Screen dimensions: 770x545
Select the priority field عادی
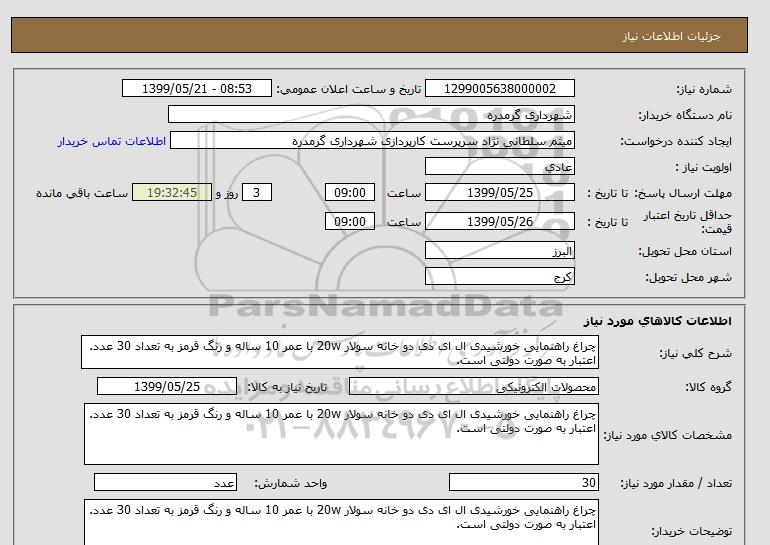[499, 166]
